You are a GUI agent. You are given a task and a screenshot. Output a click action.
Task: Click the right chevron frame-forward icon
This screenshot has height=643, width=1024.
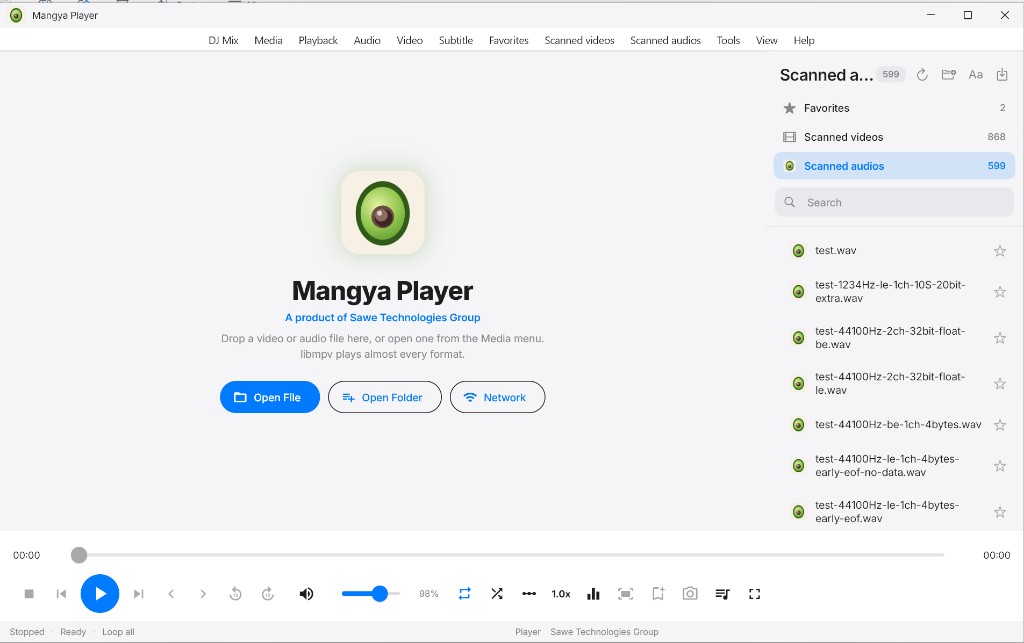point(203,593)
